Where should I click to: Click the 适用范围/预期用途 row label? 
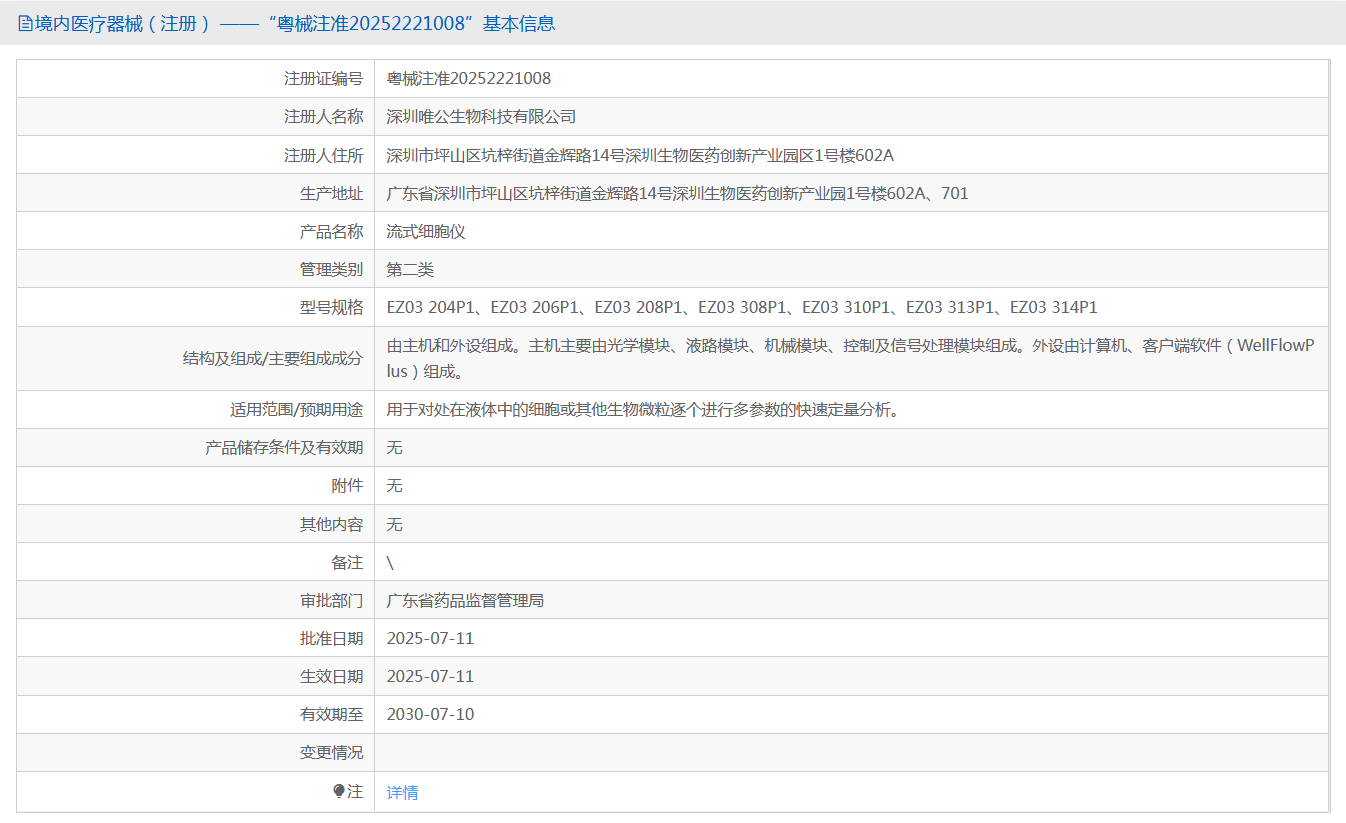click(x=296, y=409)
